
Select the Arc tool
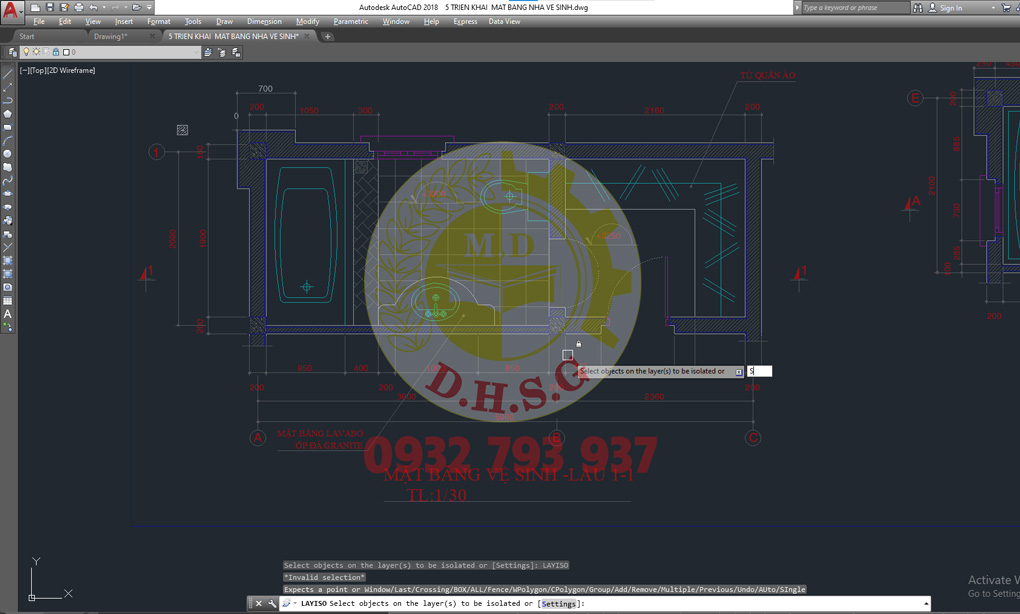pos(8,140)
